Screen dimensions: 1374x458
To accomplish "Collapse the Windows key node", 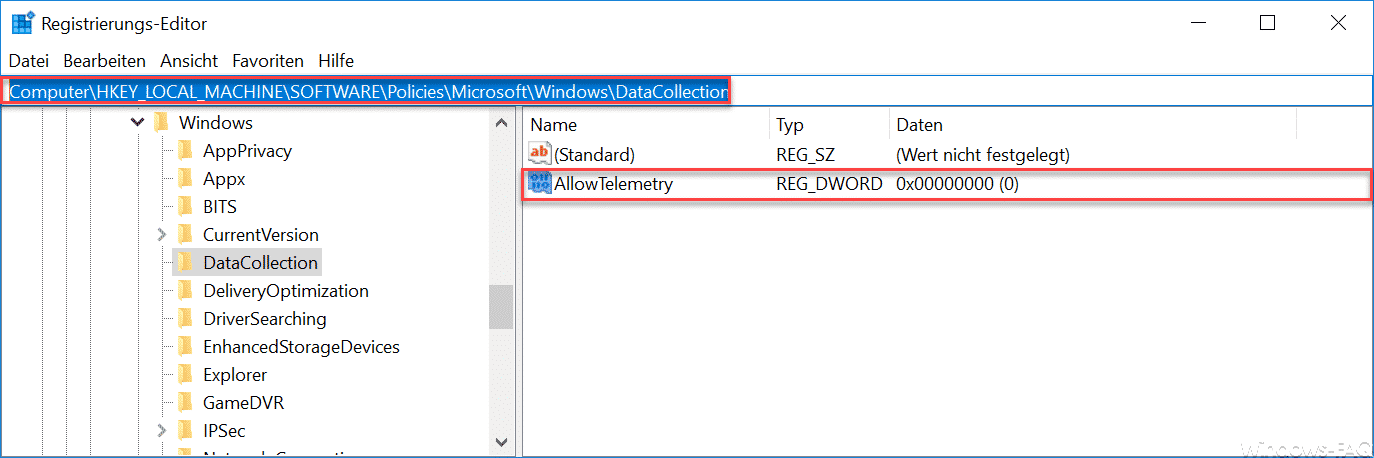I will pos(138,123).
